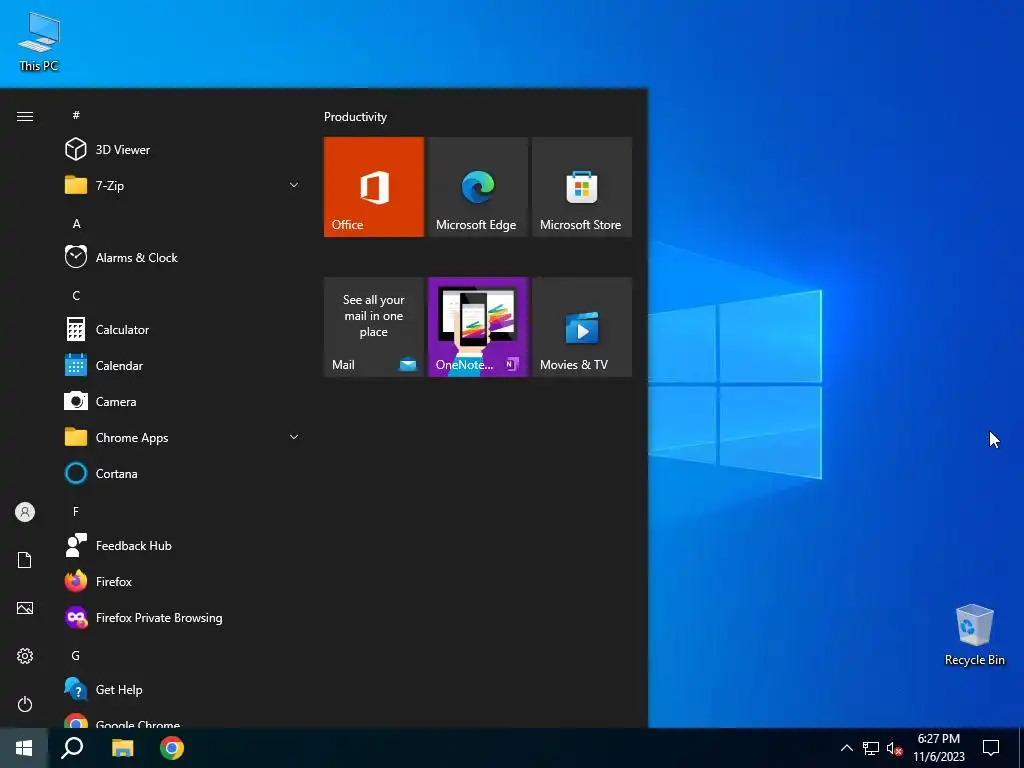Viewport: 1024px width, 768px height.
Task: Expand the Start menu hamburger button
Action: point(25,116)
